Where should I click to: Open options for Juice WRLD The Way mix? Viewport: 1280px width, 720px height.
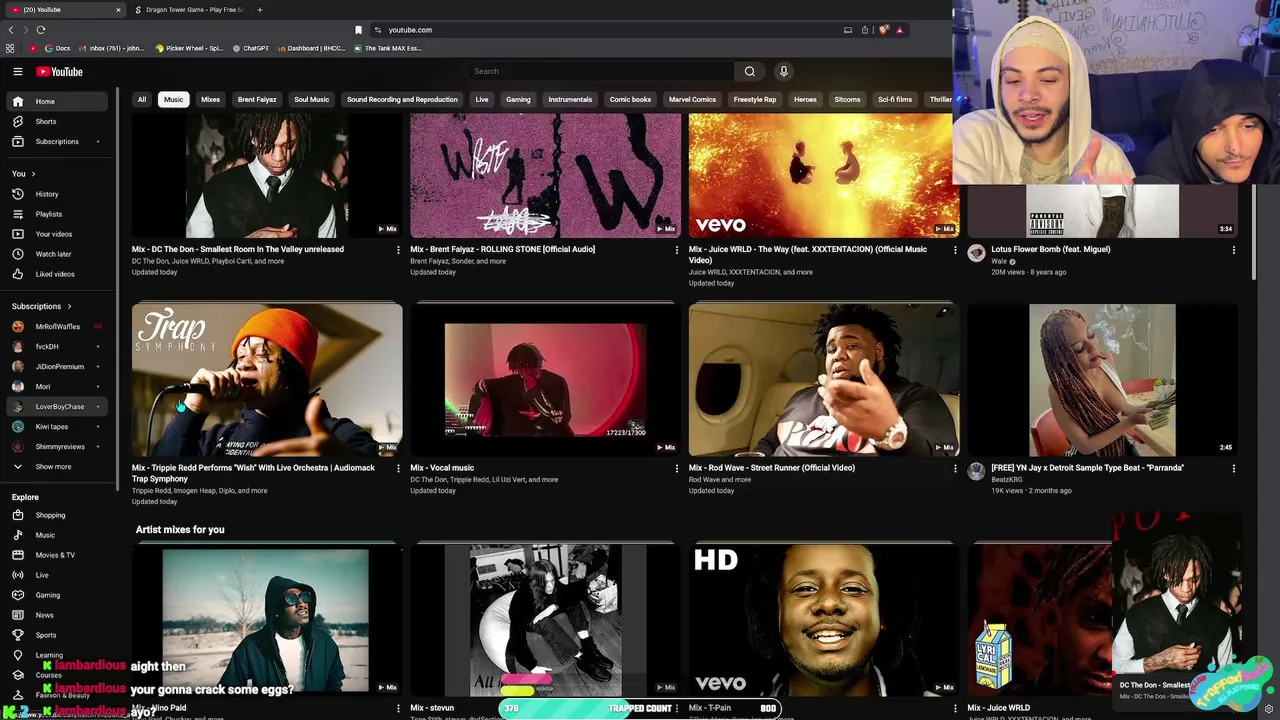point(955,250)
